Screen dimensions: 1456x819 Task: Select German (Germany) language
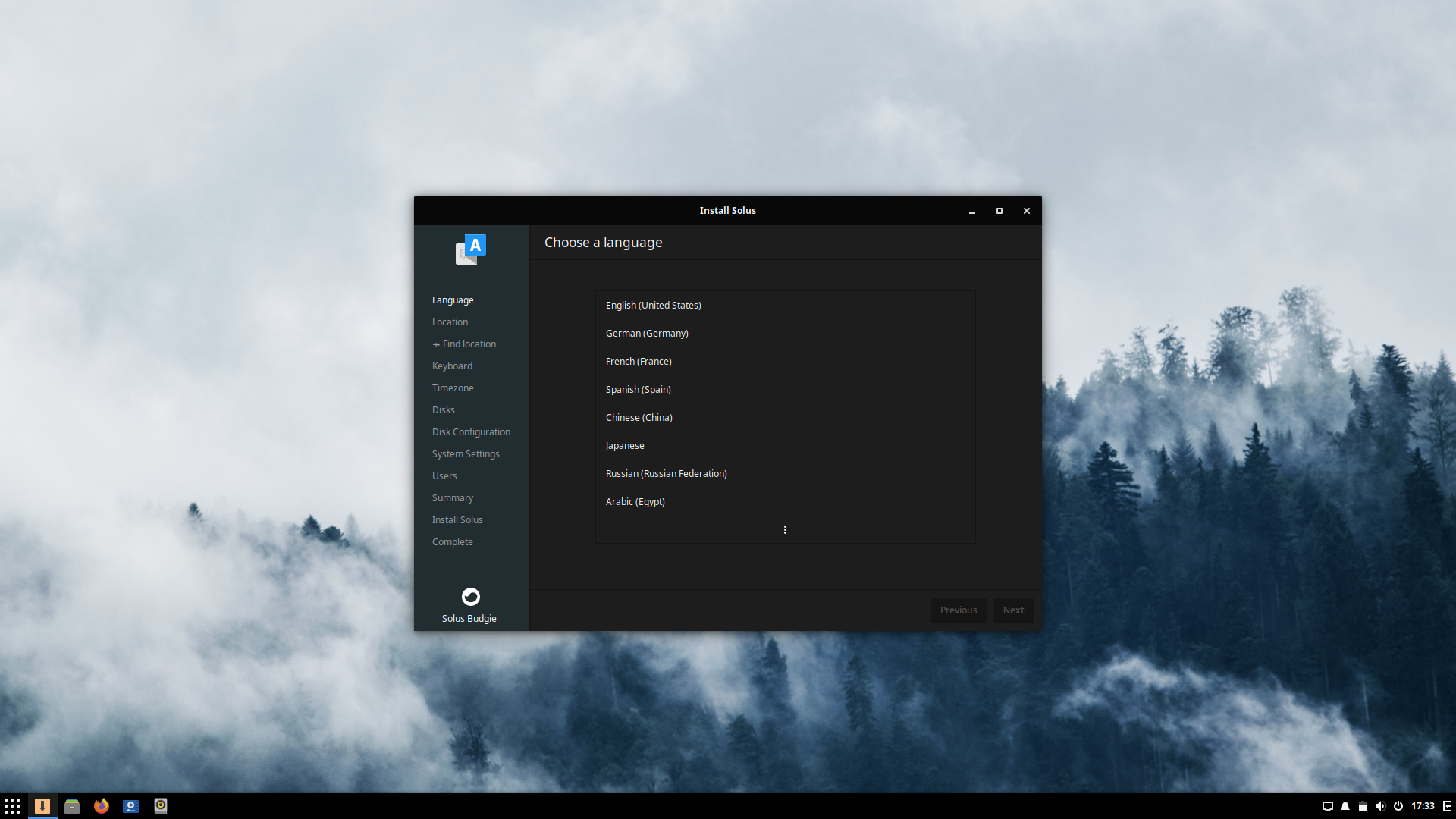click(785, 334)
